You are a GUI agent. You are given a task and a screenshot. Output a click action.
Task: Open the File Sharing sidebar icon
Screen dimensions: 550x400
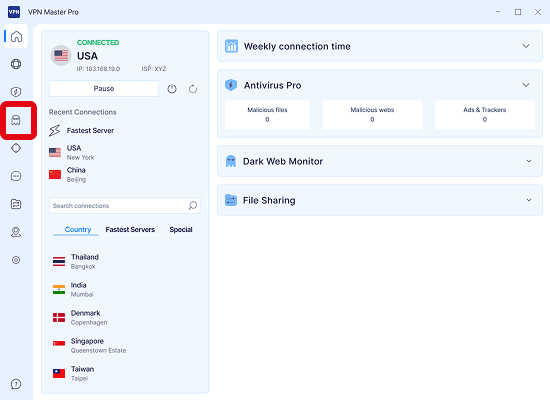16,204
